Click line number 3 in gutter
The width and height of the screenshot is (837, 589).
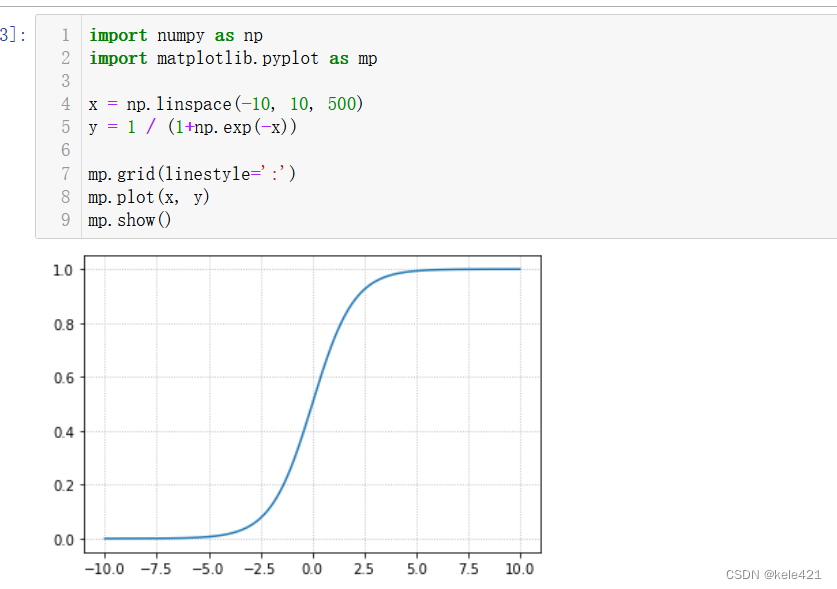click(x=65, y=81)
